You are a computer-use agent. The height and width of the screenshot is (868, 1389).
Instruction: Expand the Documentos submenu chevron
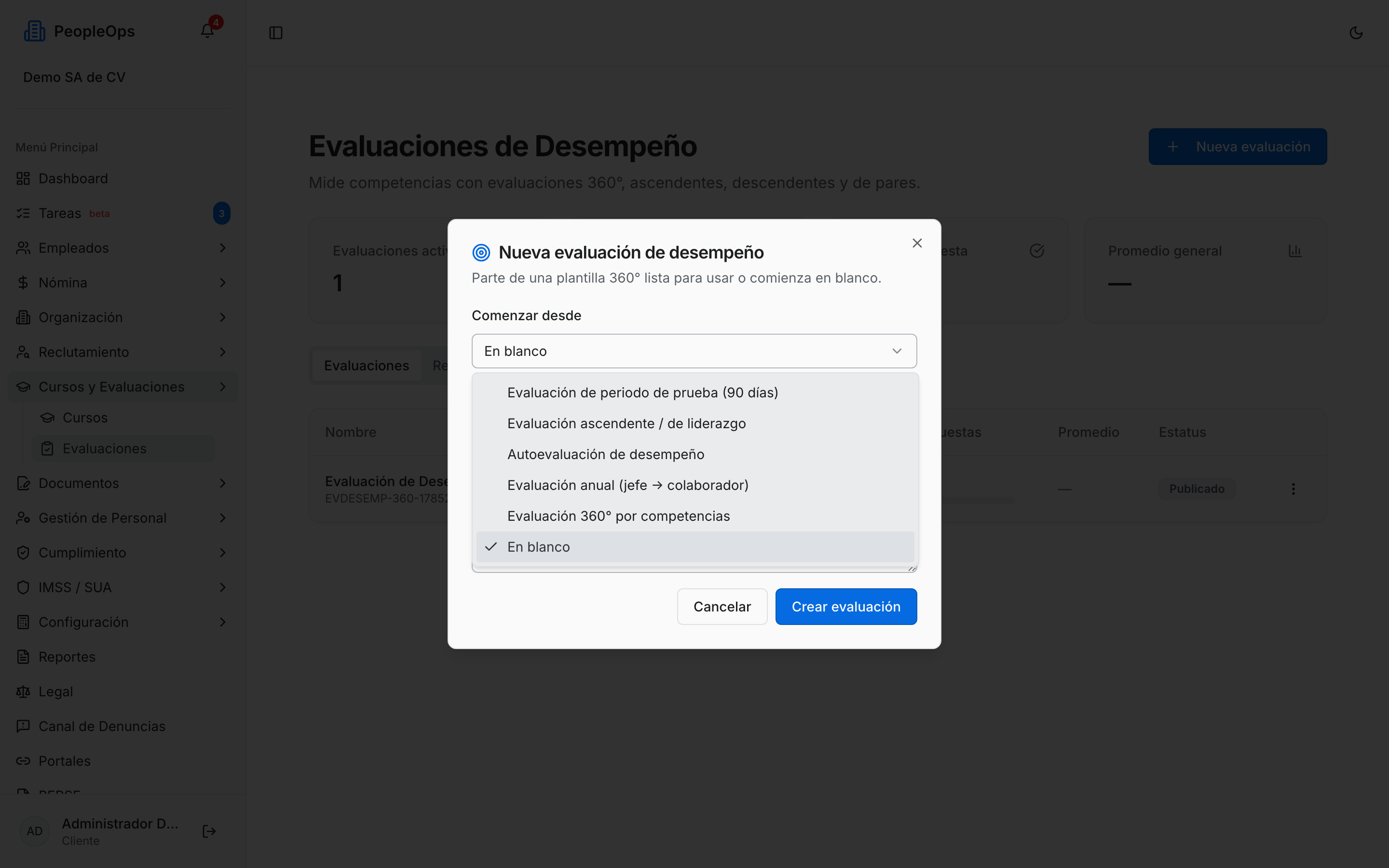[223, 483]
